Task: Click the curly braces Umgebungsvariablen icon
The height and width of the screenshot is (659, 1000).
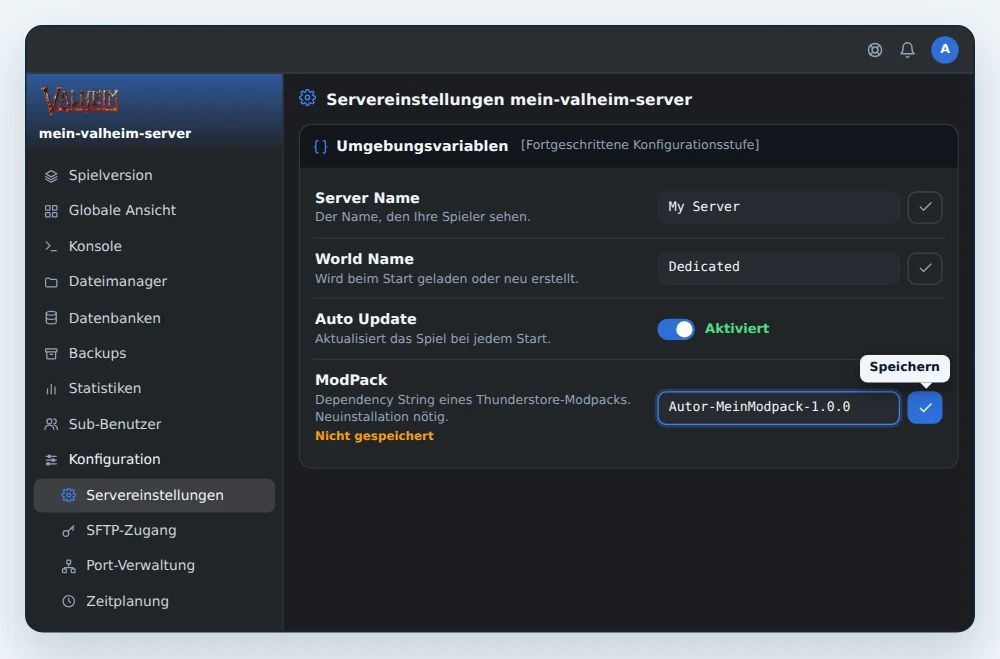Action: (x=321, y=147)
